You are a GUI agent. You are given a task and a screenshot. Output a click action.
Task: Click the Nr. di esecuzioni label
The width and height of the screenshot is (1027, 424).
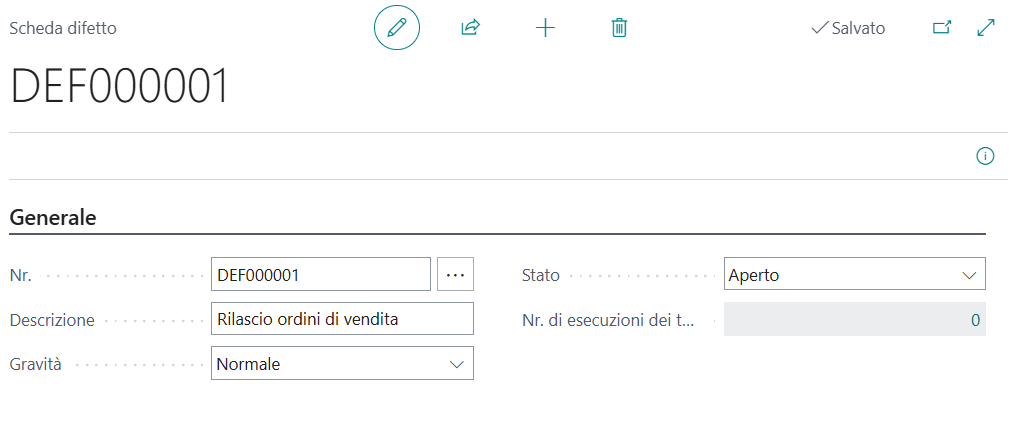(x=607, y=321)
